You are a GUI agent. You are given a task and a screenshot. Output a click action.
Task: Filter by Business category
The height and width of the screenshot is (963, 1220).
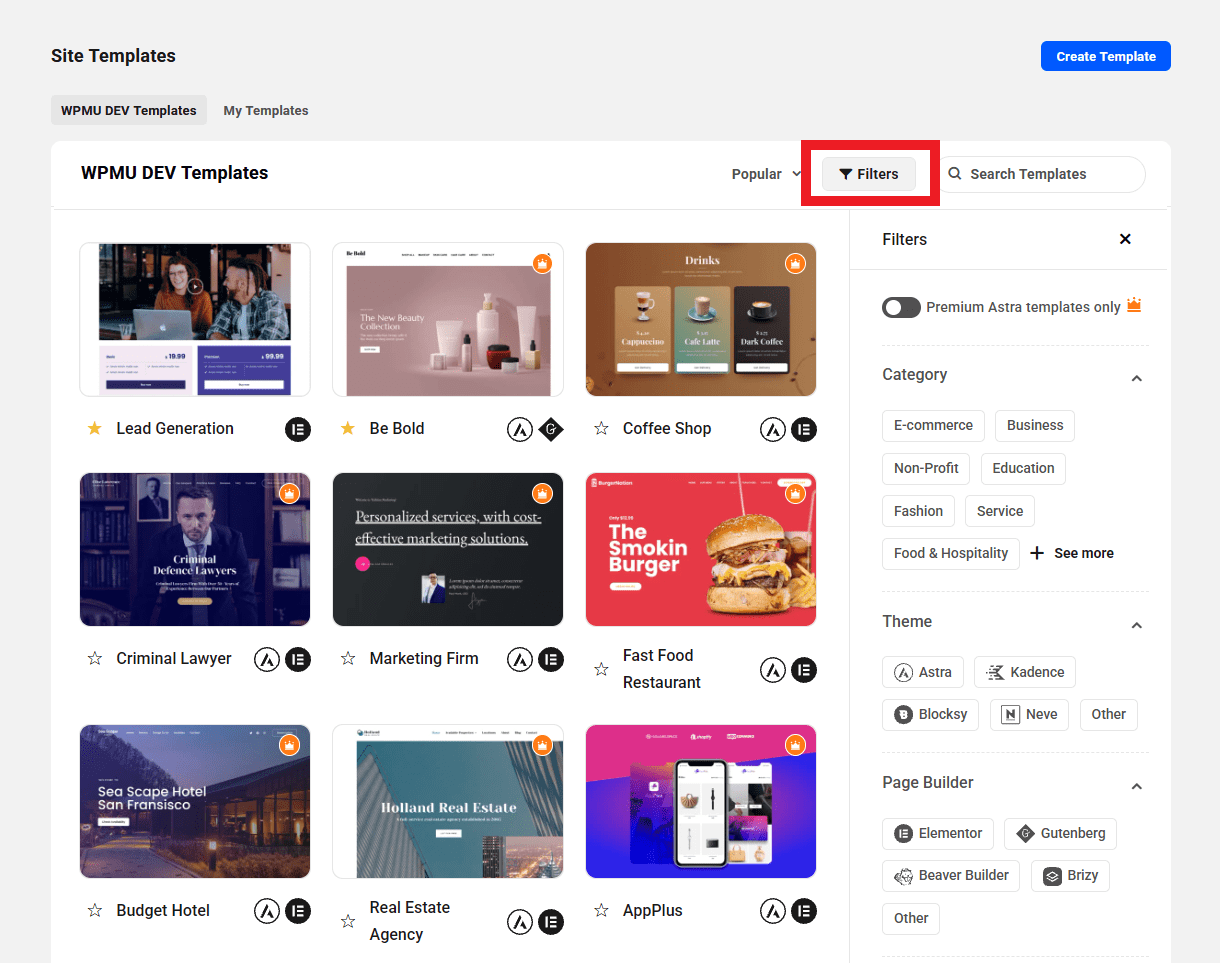coord(1035,425)
